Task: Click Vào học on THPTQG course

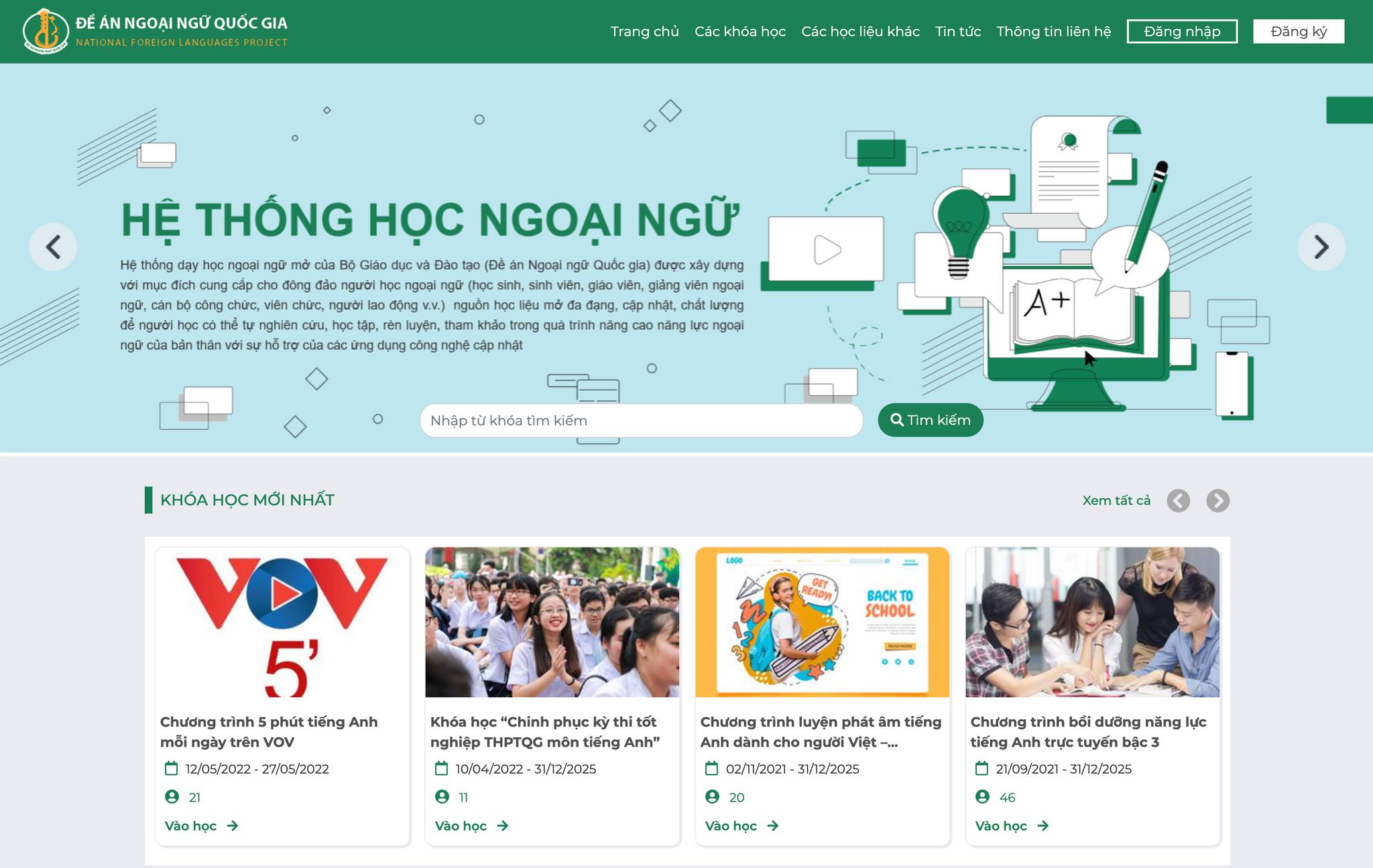Action: [x=472, y=826]
